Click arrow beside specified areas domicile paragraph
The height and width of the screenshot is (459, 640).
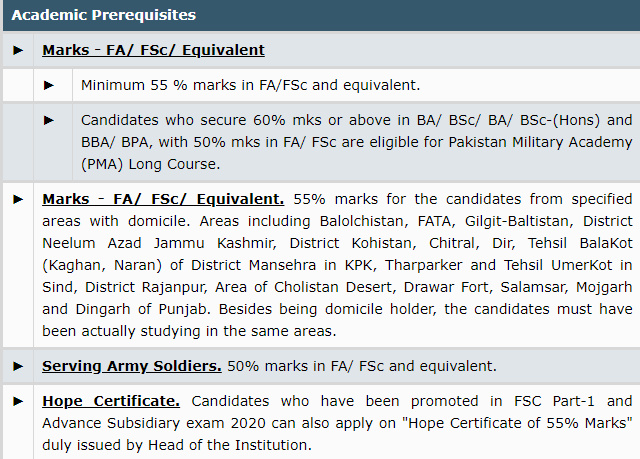[x=18, y=200]
